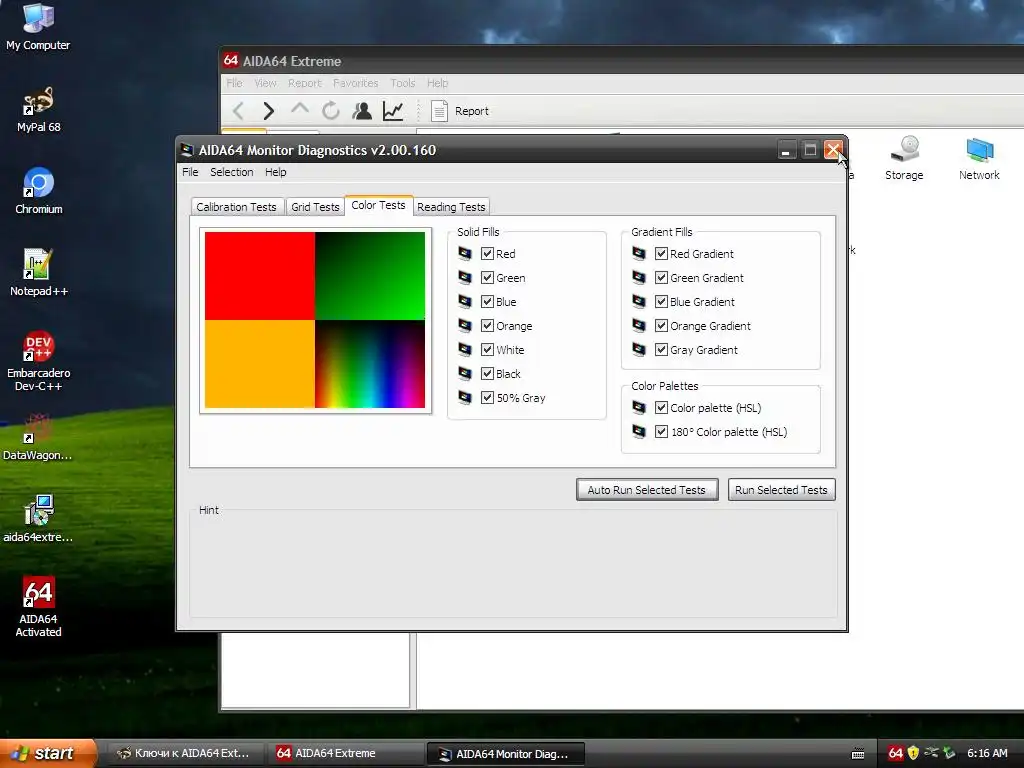Click the preview icon beside 50% Gray

pyautogui.click(x=464, y=397)
